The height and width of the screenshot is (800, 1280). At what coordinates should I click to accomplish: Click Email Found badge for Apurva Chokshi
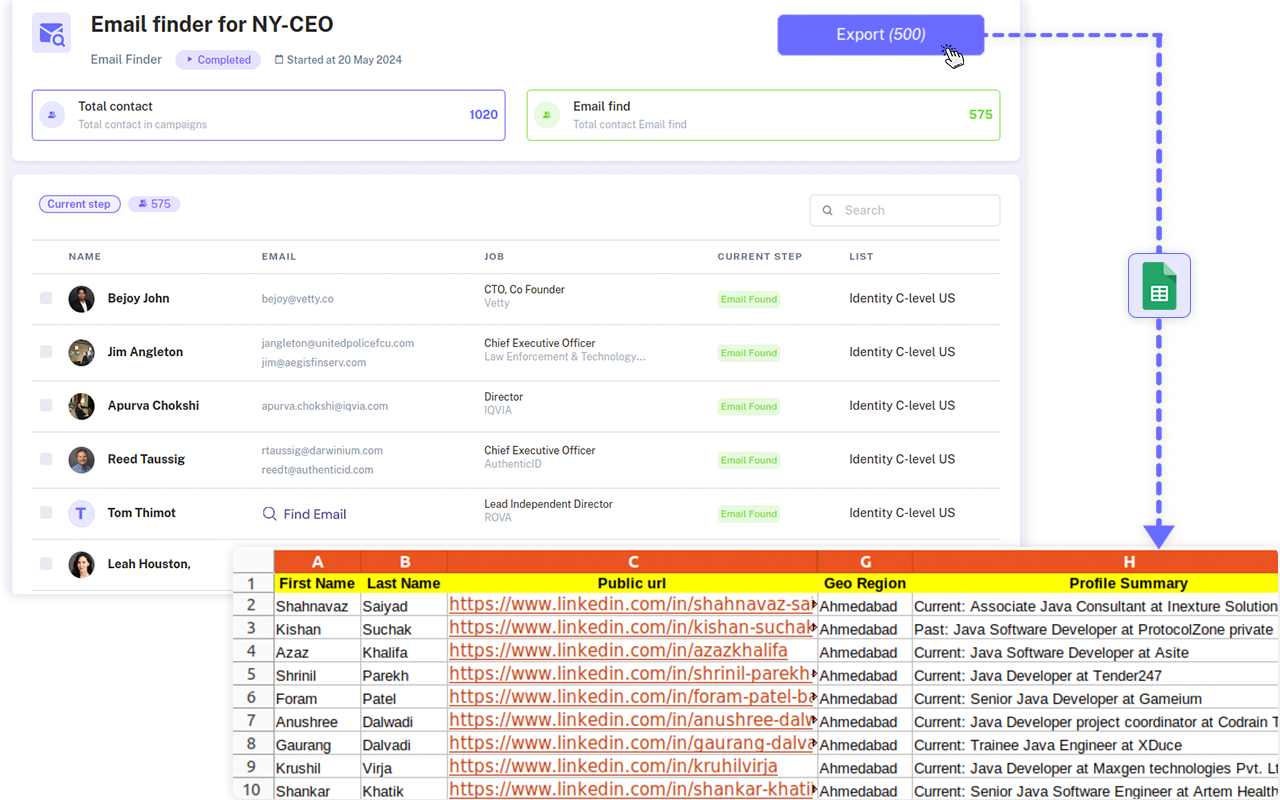tap(749, 407)
